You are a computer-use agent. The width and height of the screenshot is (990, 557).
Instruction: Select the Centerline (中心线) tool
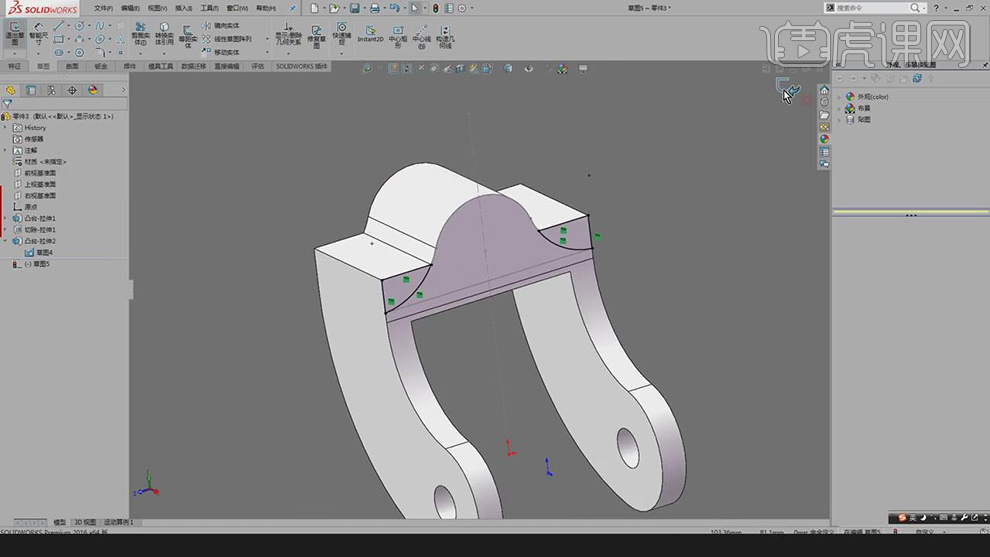point(422,37)
